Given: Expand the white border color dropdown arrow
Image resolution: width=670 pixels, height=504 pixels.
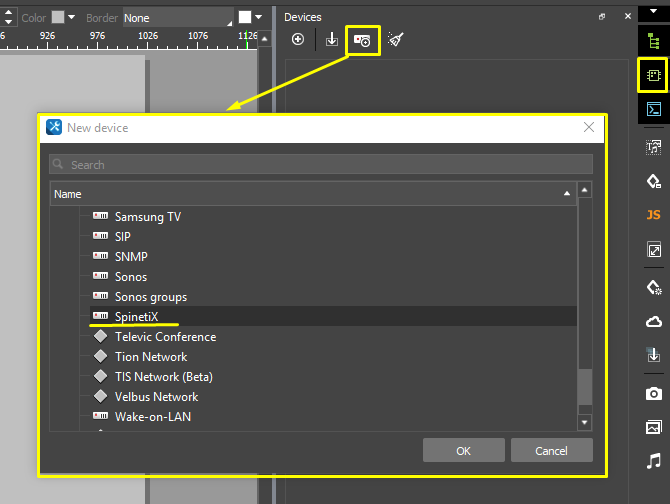Looking at the screenshot, I should tap(258, 18).
